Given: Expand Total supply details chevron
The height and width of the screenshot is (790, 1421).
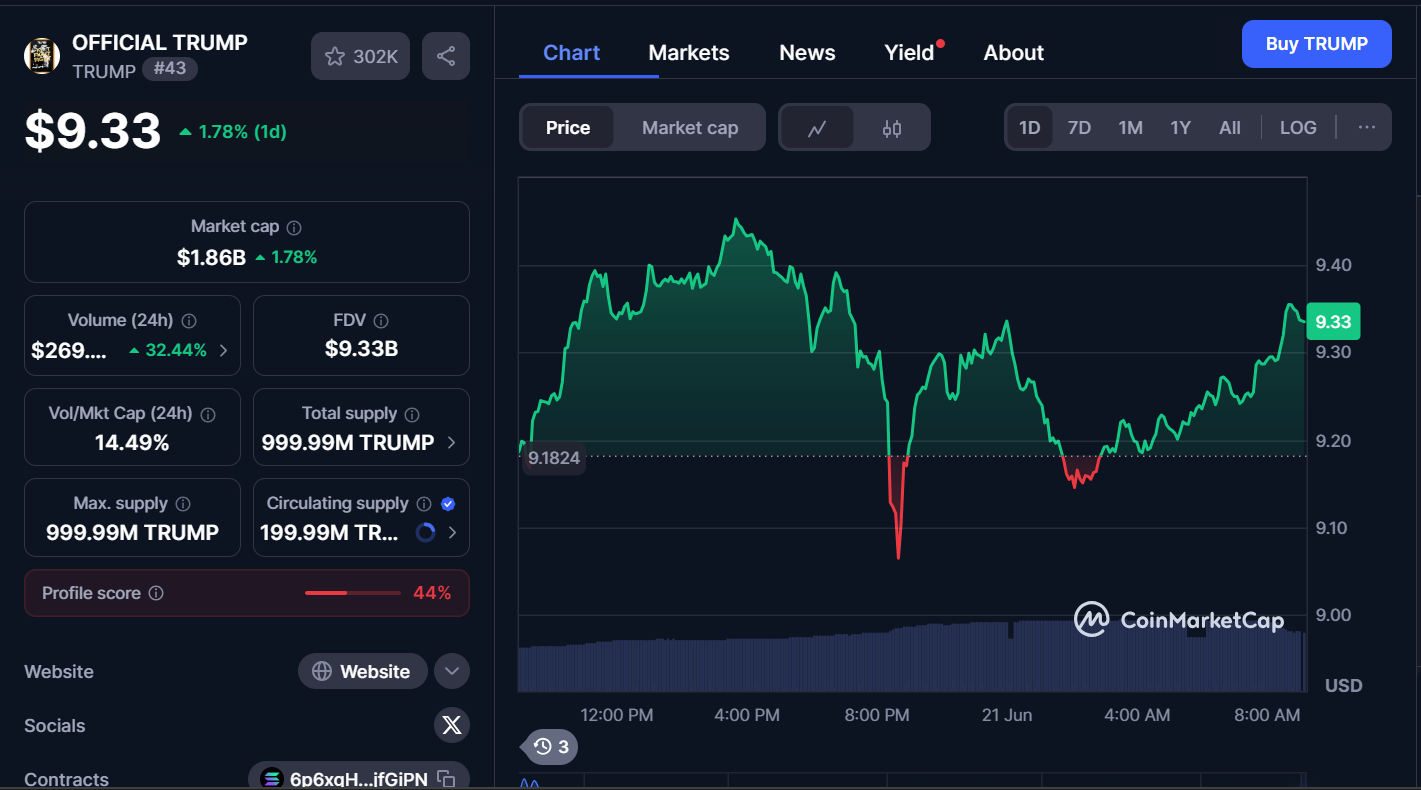Looking at the screenshot, I should pyautogui.click(x=452, y=443).
